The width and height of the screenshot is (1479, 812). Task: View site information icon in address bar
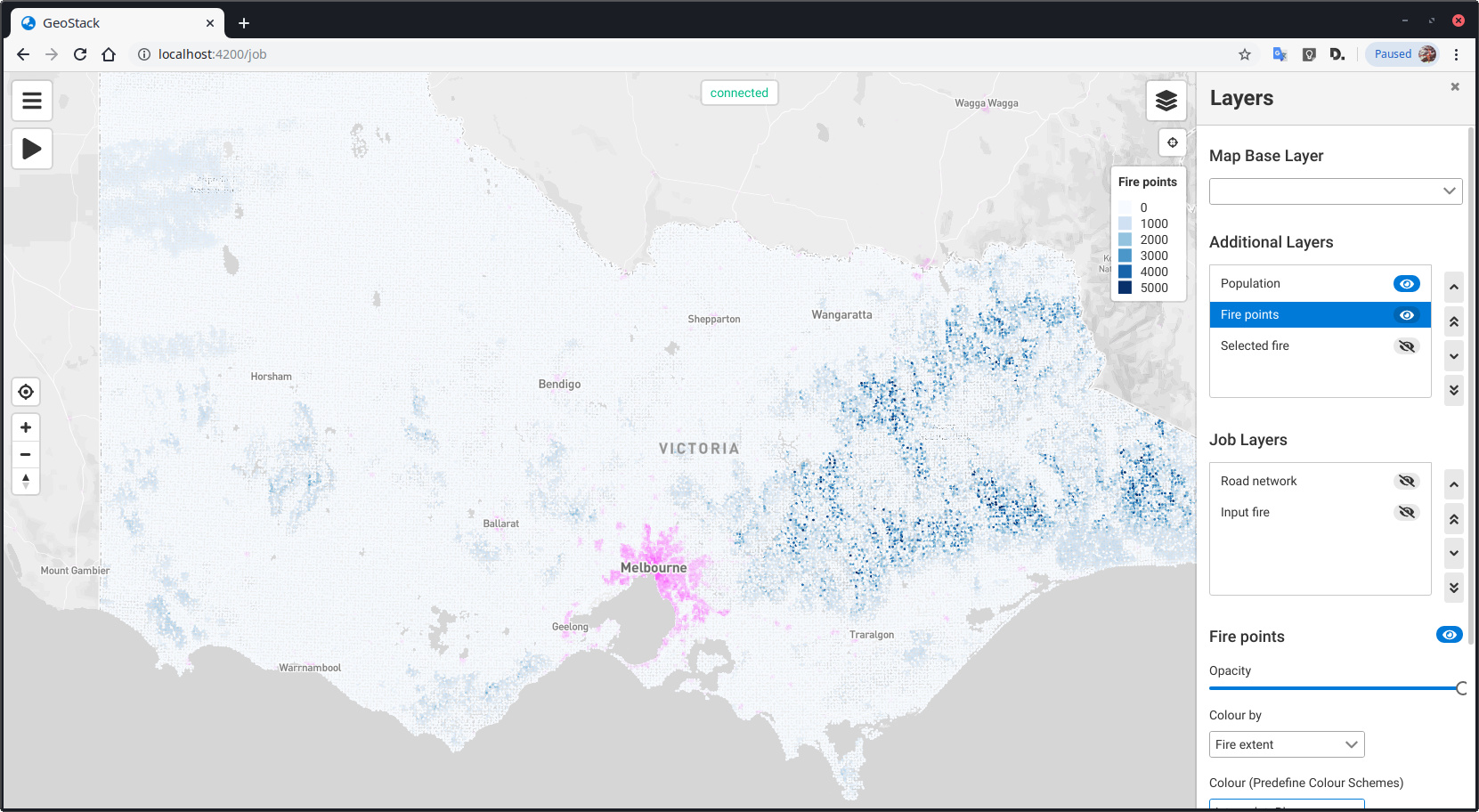tap(144, 54)
